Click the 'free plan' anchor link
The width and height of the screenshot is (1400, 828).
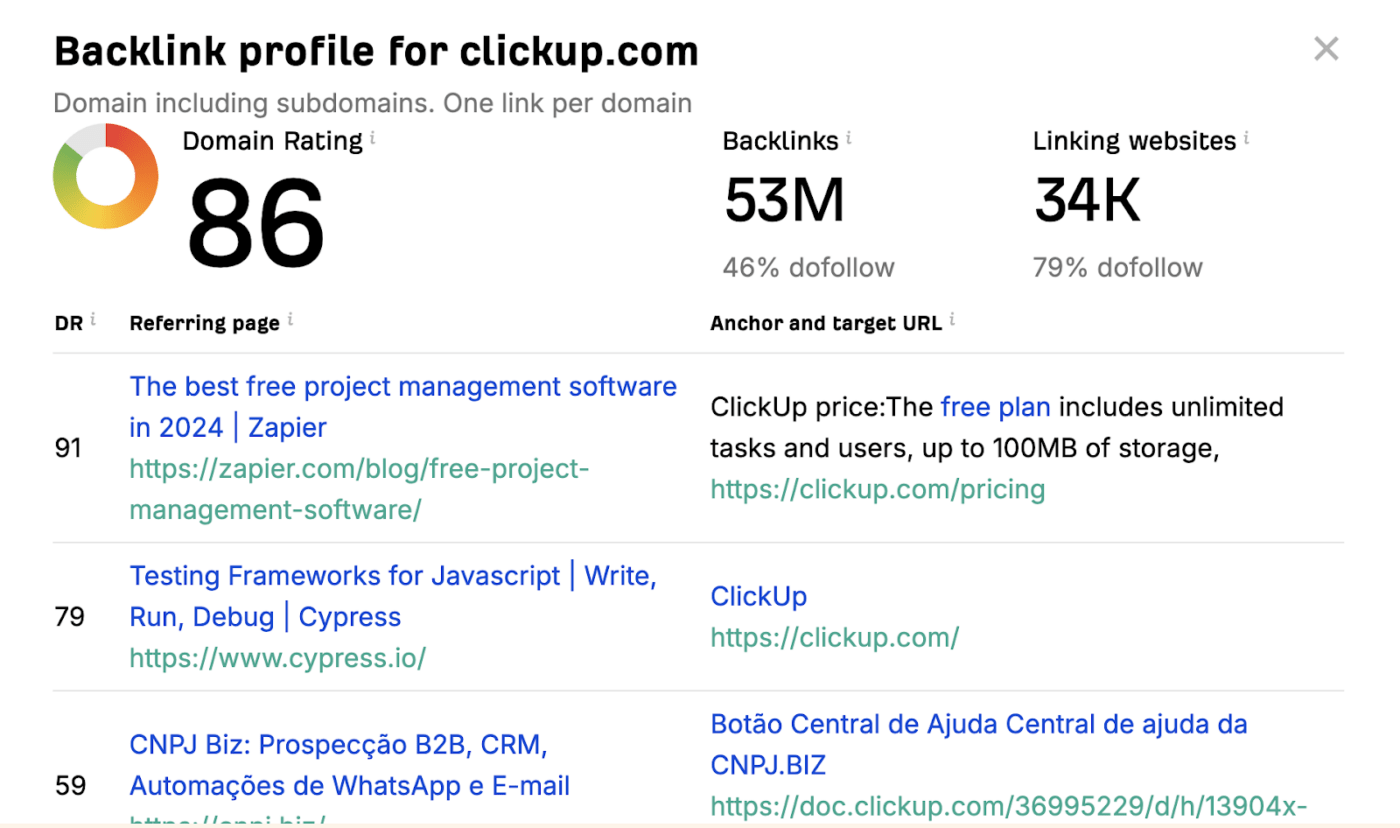[995, 407]
